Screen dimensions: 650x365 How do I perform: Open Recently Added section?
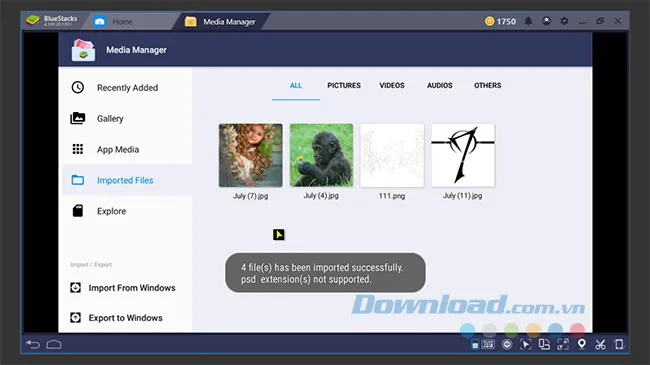pos(127,88)
